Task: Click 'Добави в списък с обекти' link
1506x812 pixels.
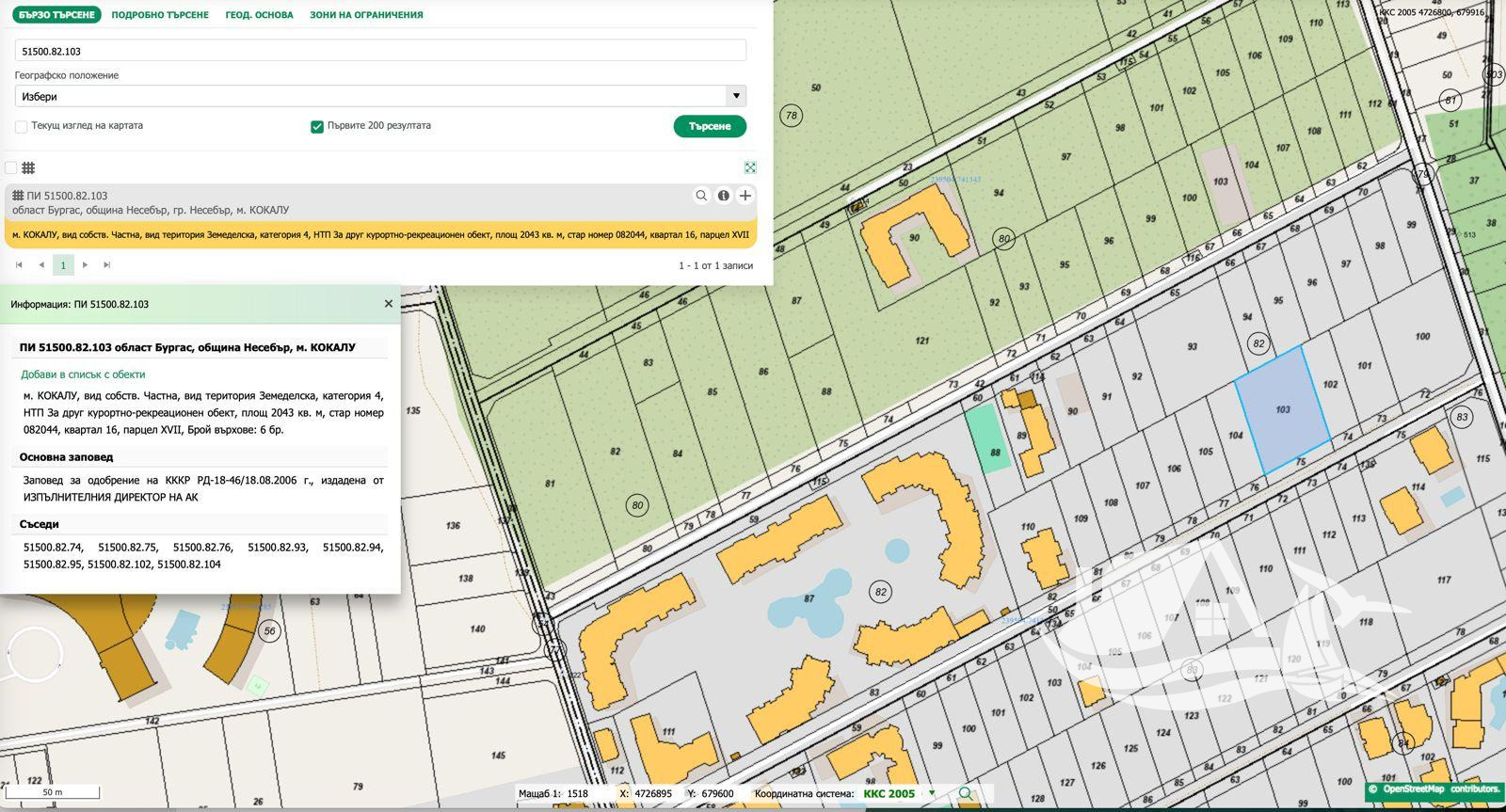Action: point(83,374)
